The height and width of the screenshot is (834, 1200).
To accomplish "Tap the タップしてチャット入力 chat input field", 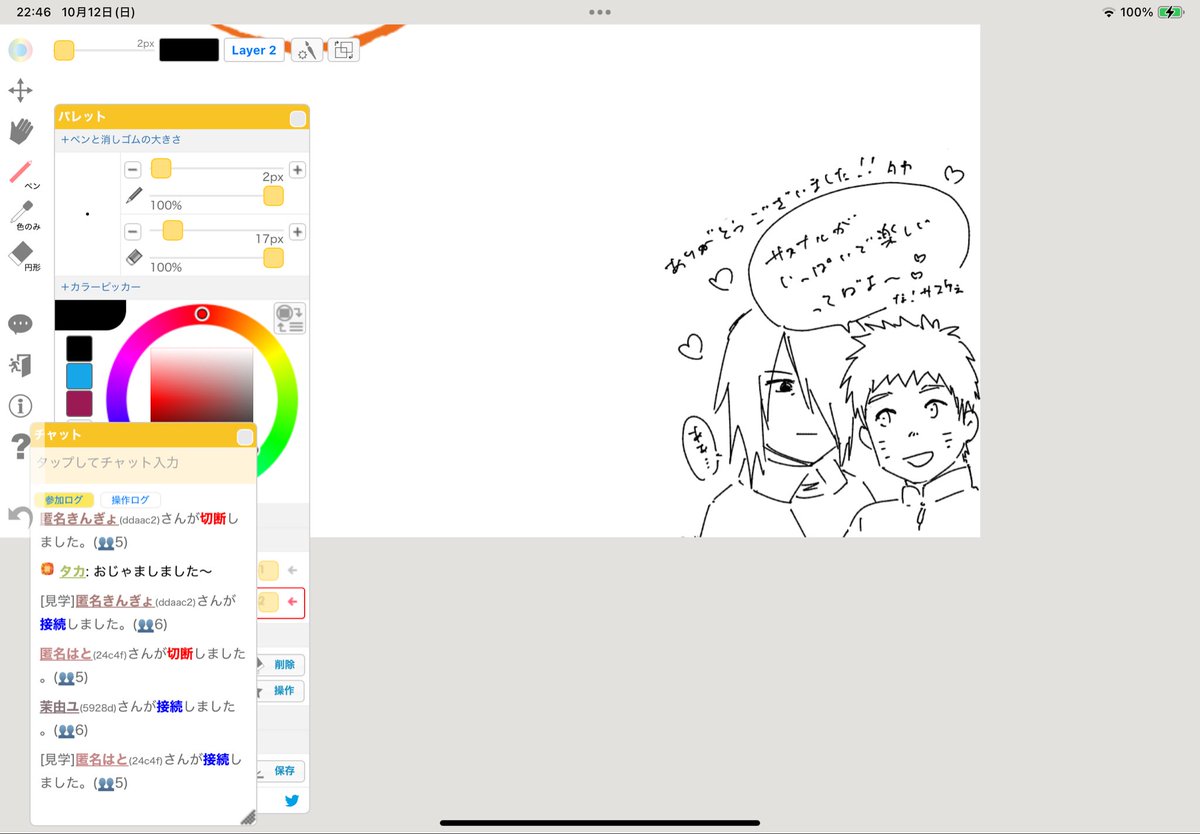I will coord(144,463).
